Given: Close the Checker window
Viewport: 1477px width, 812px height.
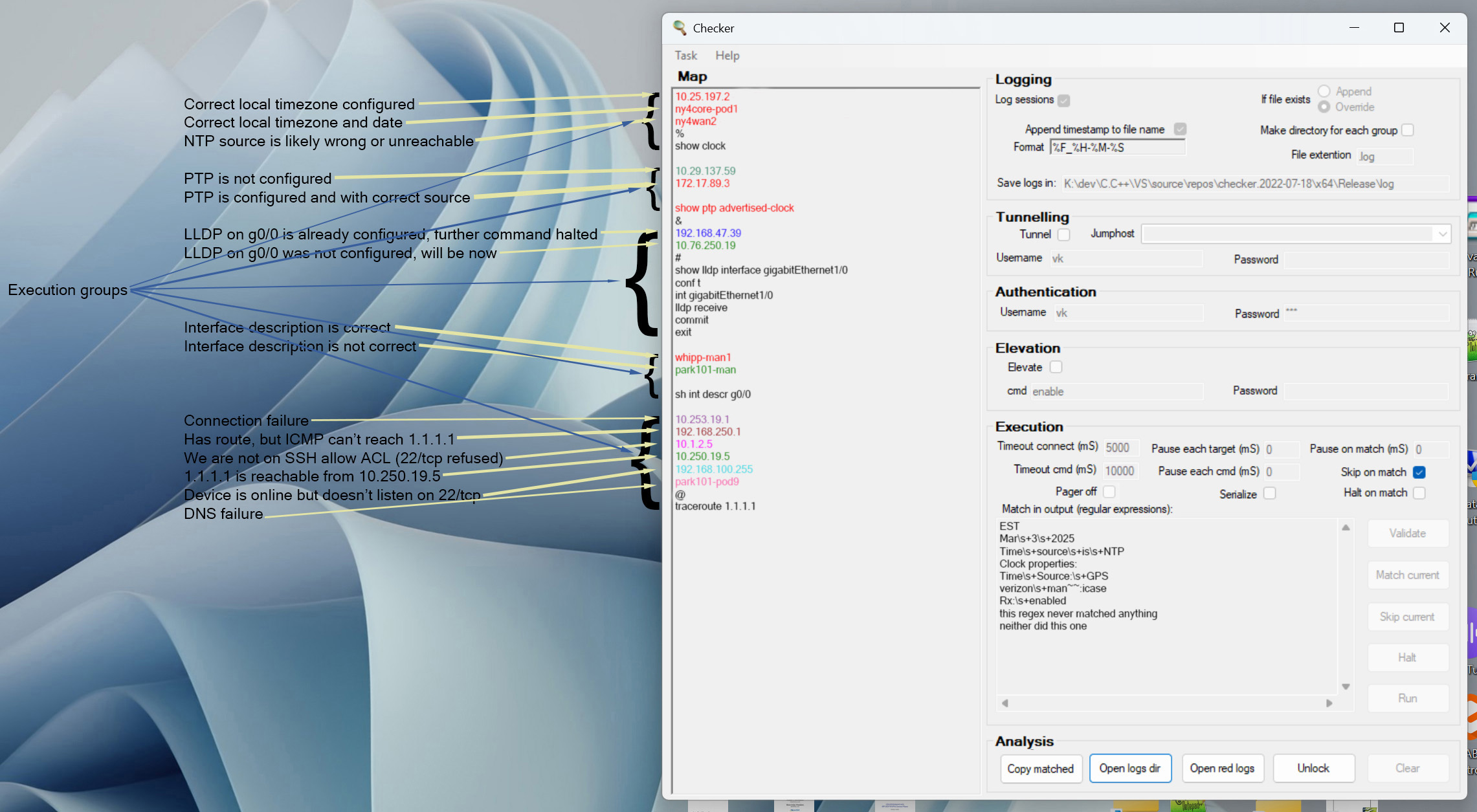Looking at the screenshot, I should pyautogui.click(x=1445, y=28).
